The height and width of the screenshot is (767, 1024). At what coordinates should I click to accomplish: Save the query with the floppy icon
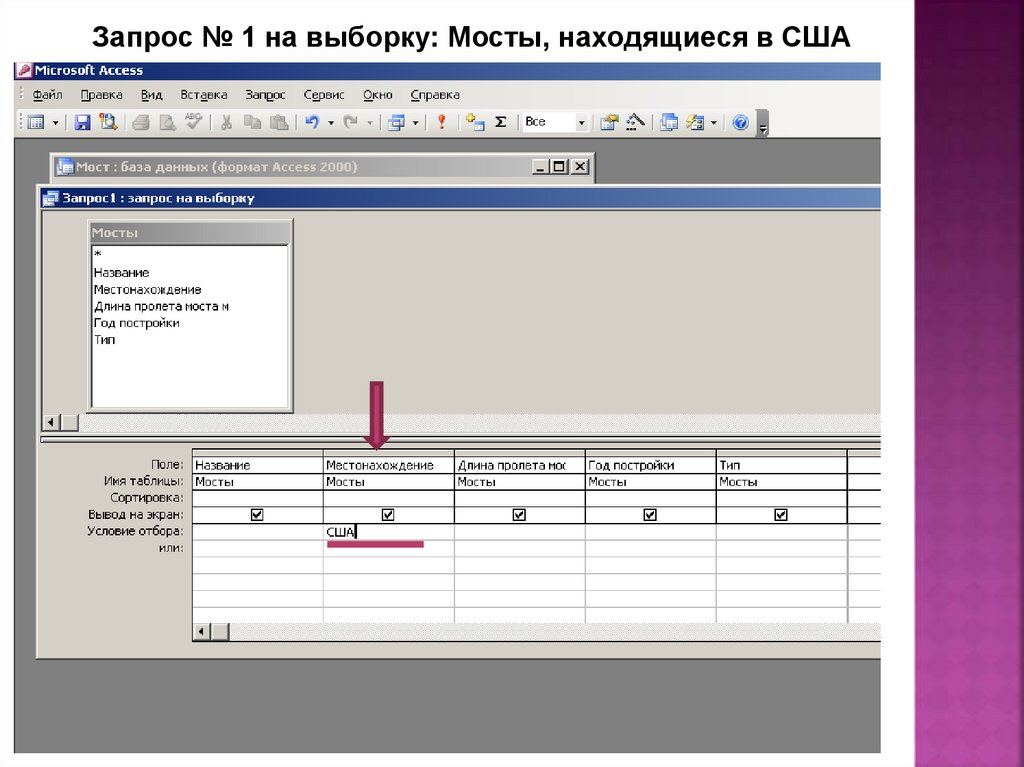(x=82, y=122)
